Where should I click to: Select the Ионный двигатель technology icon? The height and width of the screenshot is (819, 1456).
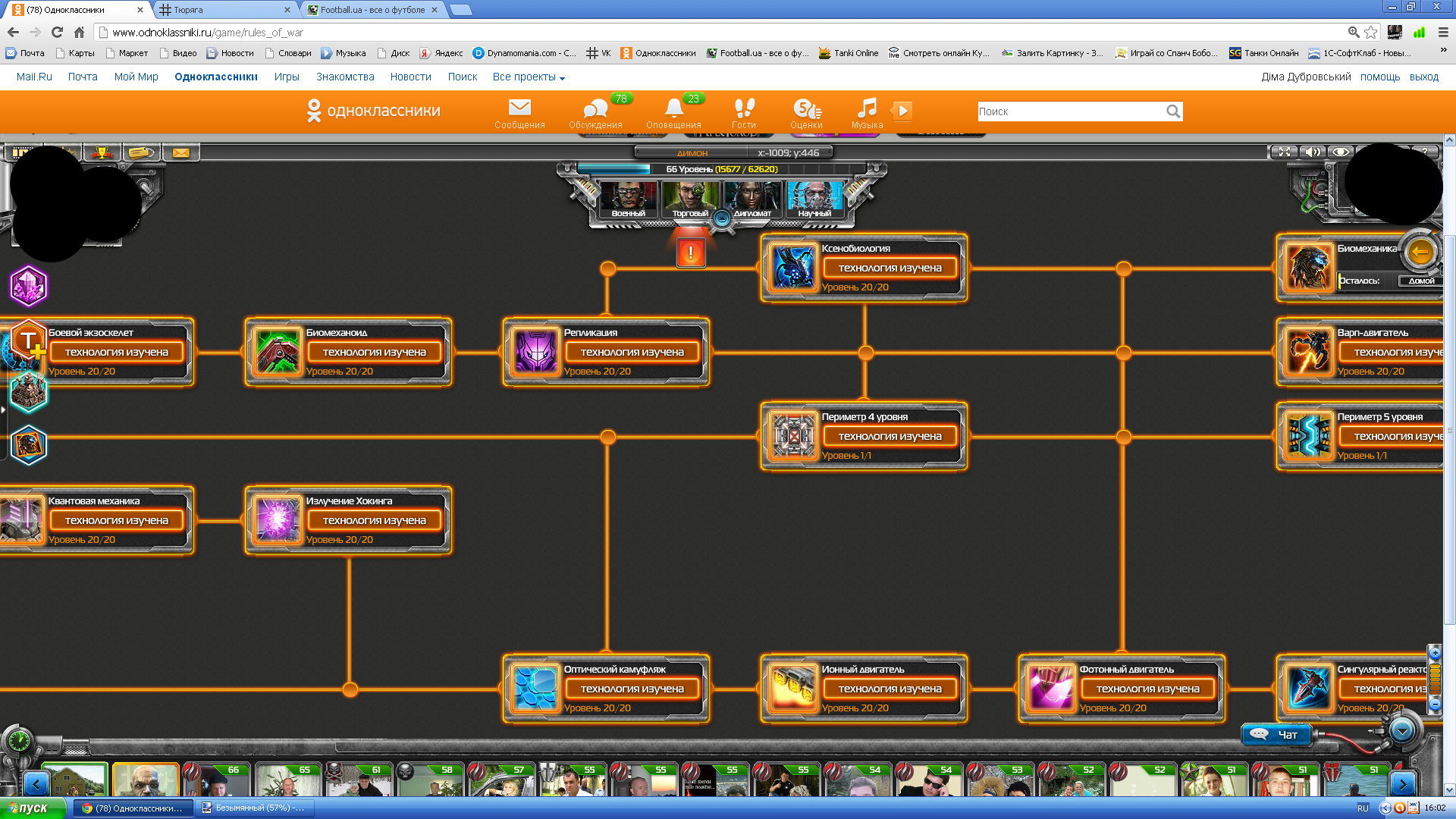tap(792, 689)
